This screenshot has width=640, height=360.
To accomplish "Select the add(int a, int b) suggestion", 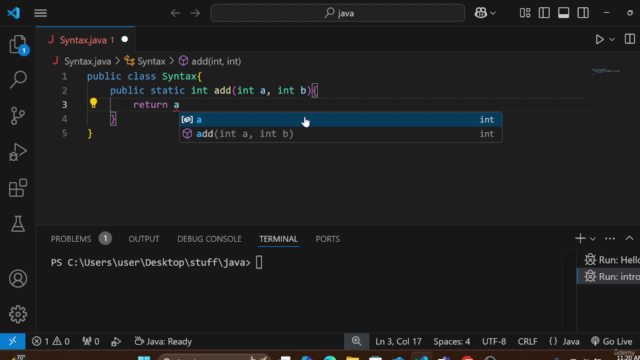I will [x=341, y=134].
